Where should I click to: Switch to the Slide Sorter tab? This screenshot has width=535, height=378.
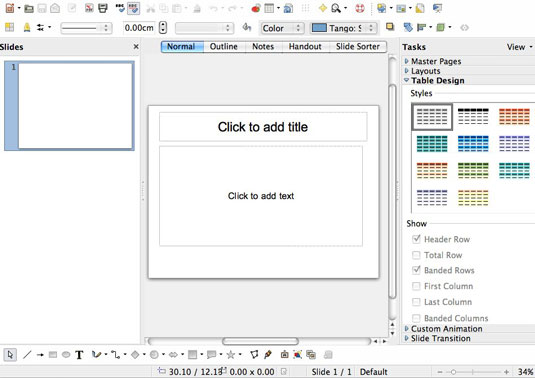(358, 46)
